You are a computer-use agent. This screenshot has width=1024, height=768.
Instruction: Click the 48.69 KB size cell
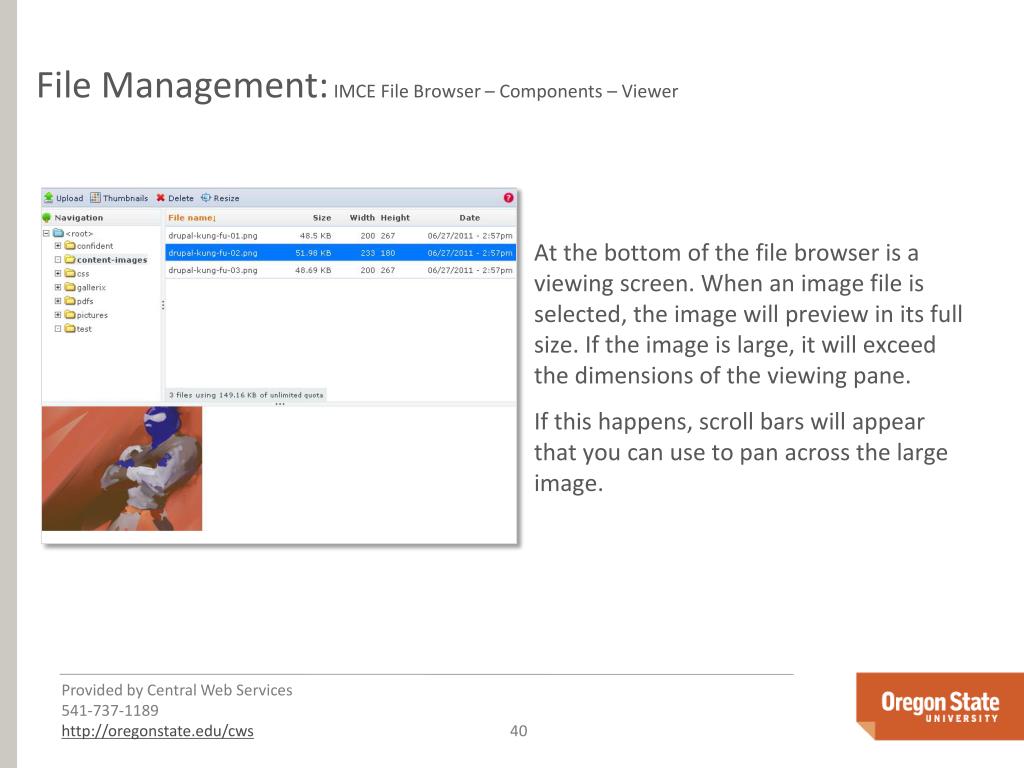tap(313, 270)
